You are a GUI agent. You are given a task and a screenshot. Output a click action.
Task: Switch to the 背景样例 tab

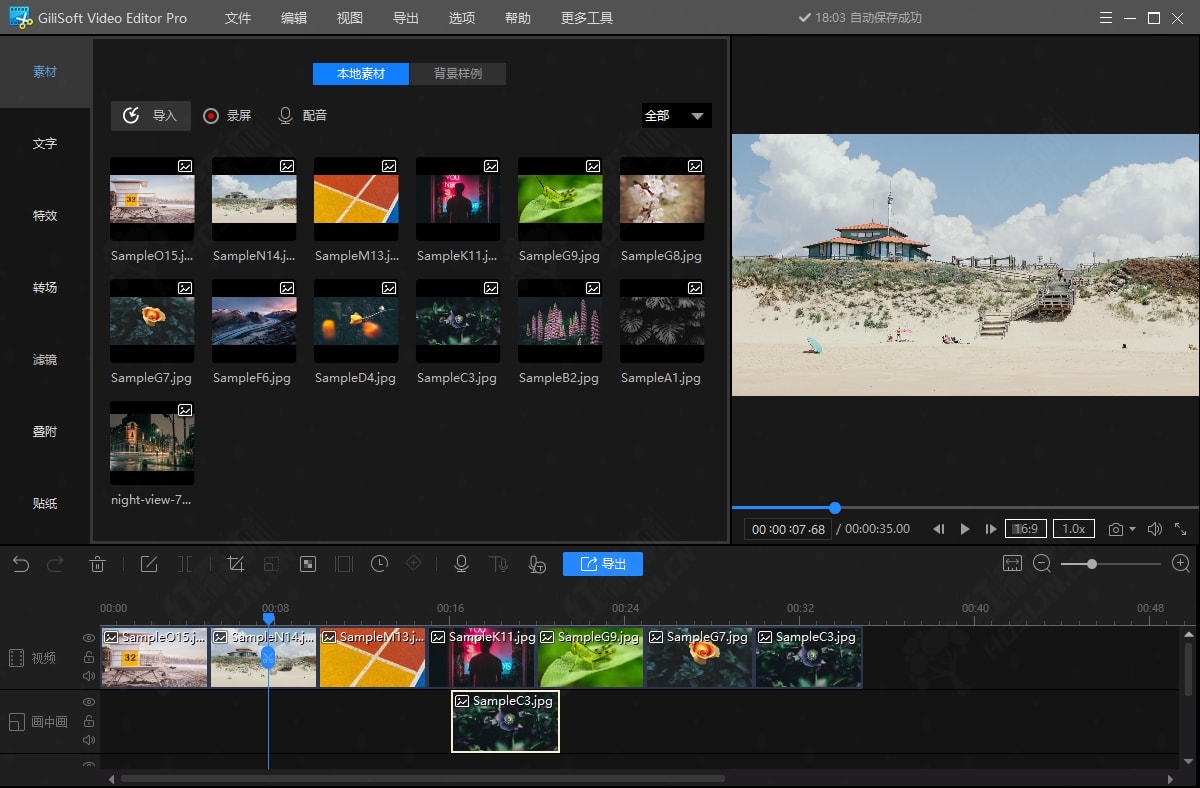coord(458,74)
